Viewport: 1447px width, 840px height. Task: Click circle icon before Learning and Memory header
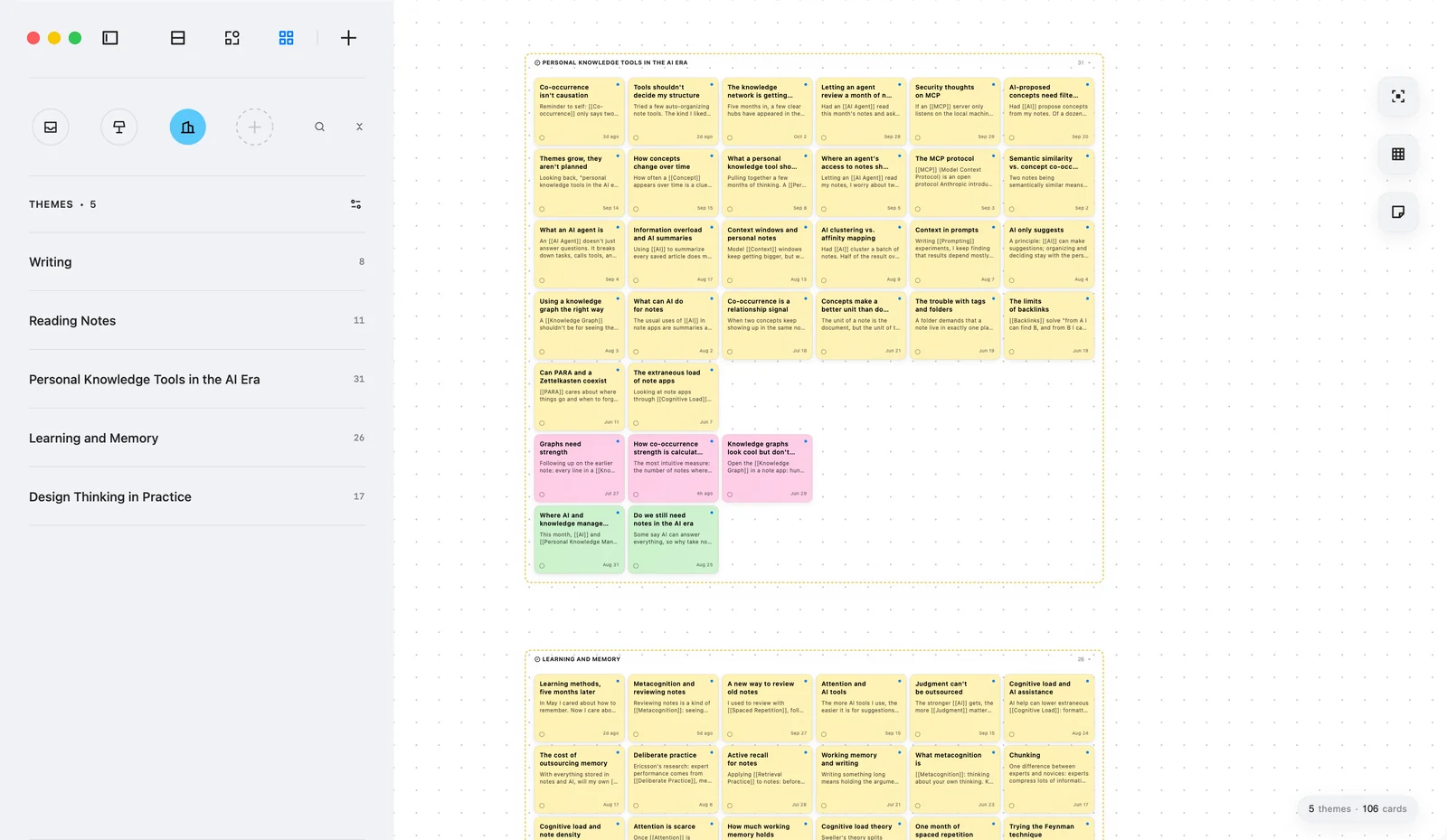(x=537, y=660)
